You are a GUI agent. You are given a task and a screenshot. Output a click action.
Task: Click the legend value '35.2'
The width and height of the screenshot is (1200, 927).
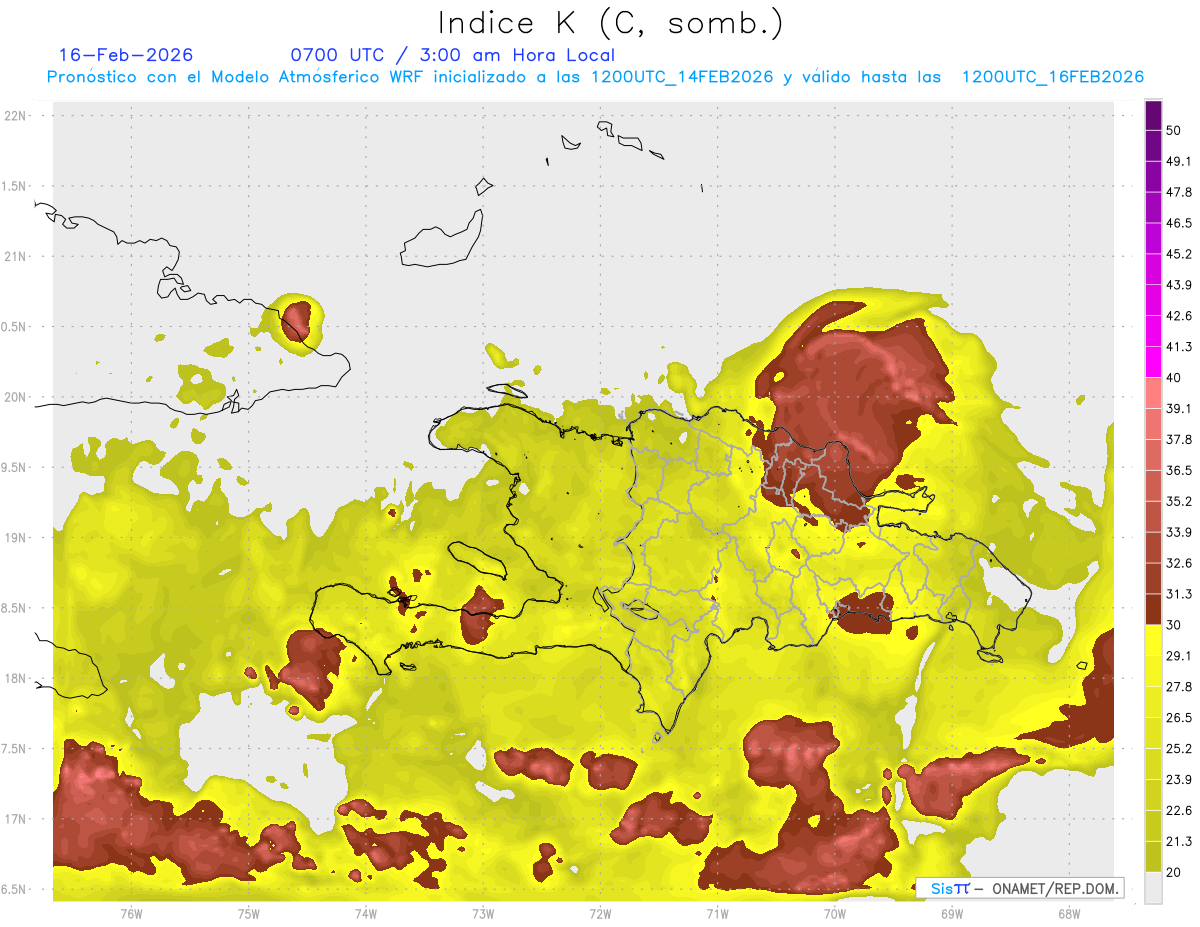[1179, 501]
